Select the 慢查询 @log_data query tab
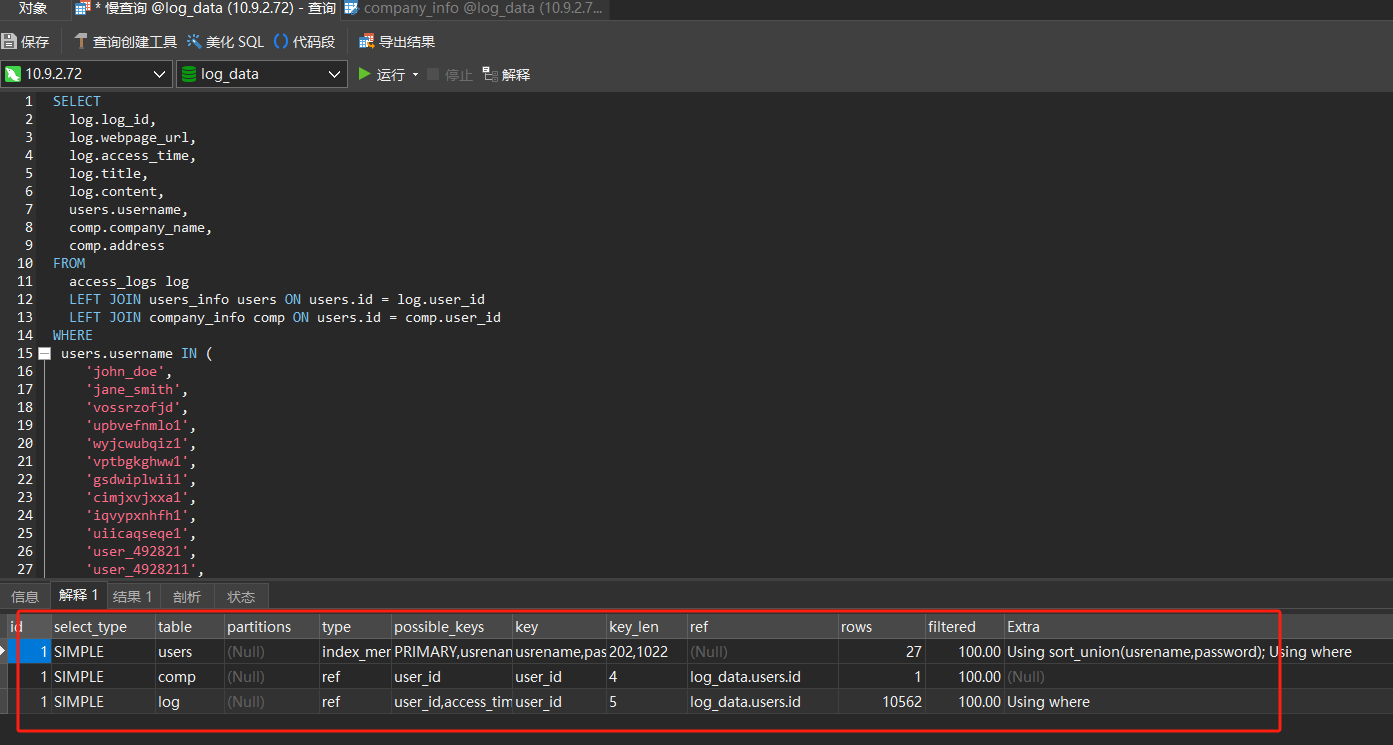 click(x=205, y=8)
